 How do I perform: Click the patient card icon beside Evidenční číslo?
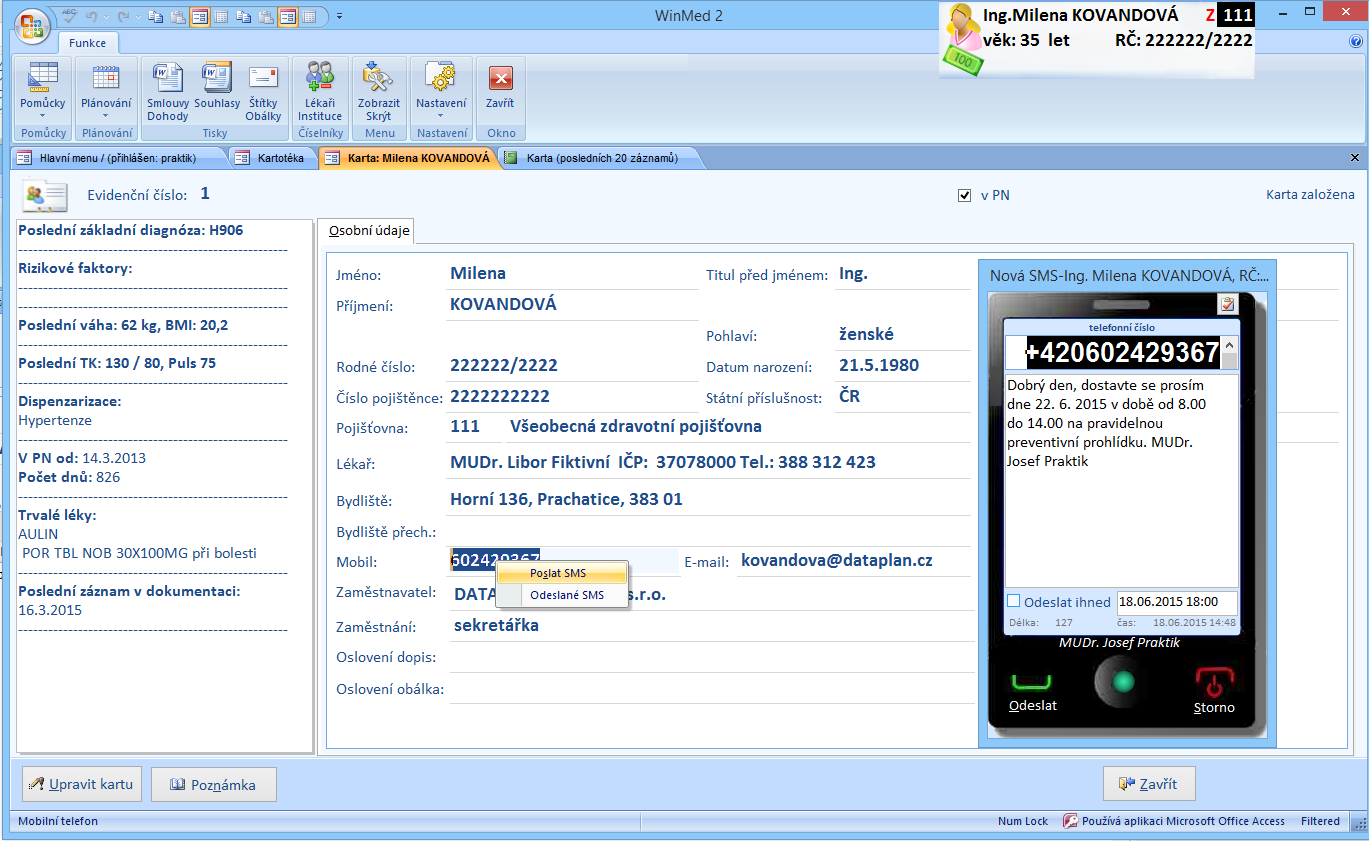(x=45, y=195)
